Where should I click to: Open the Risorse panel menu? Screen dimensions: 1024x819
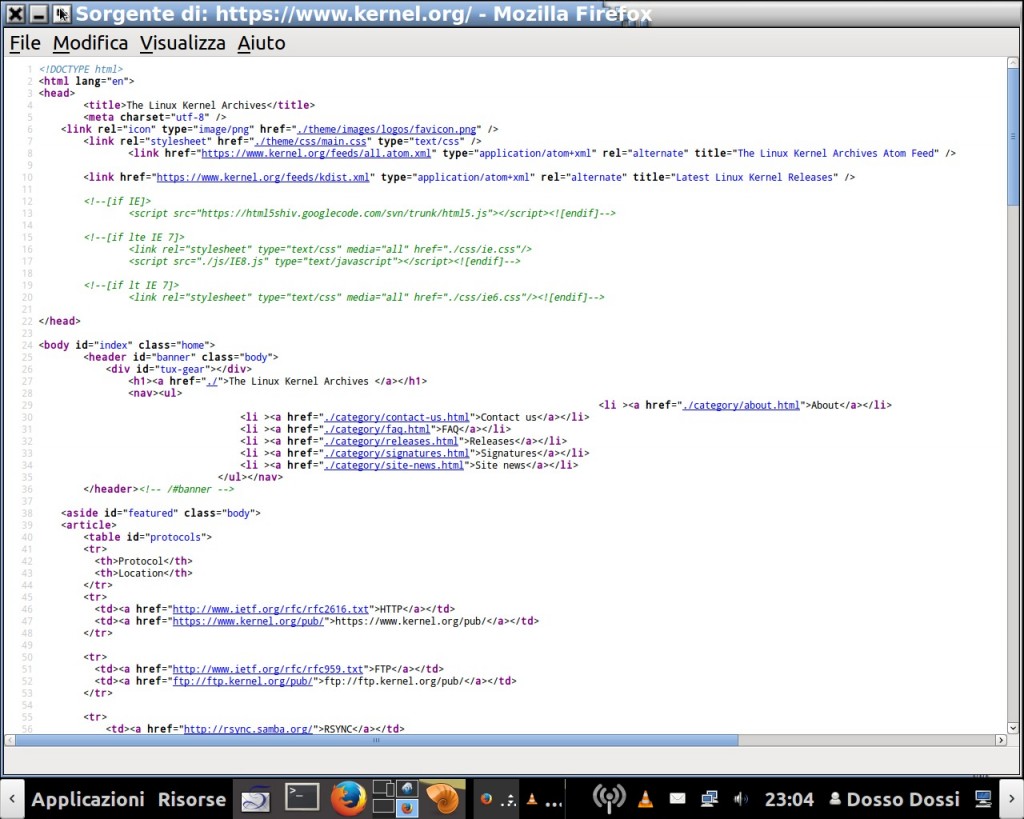[191, 799]
